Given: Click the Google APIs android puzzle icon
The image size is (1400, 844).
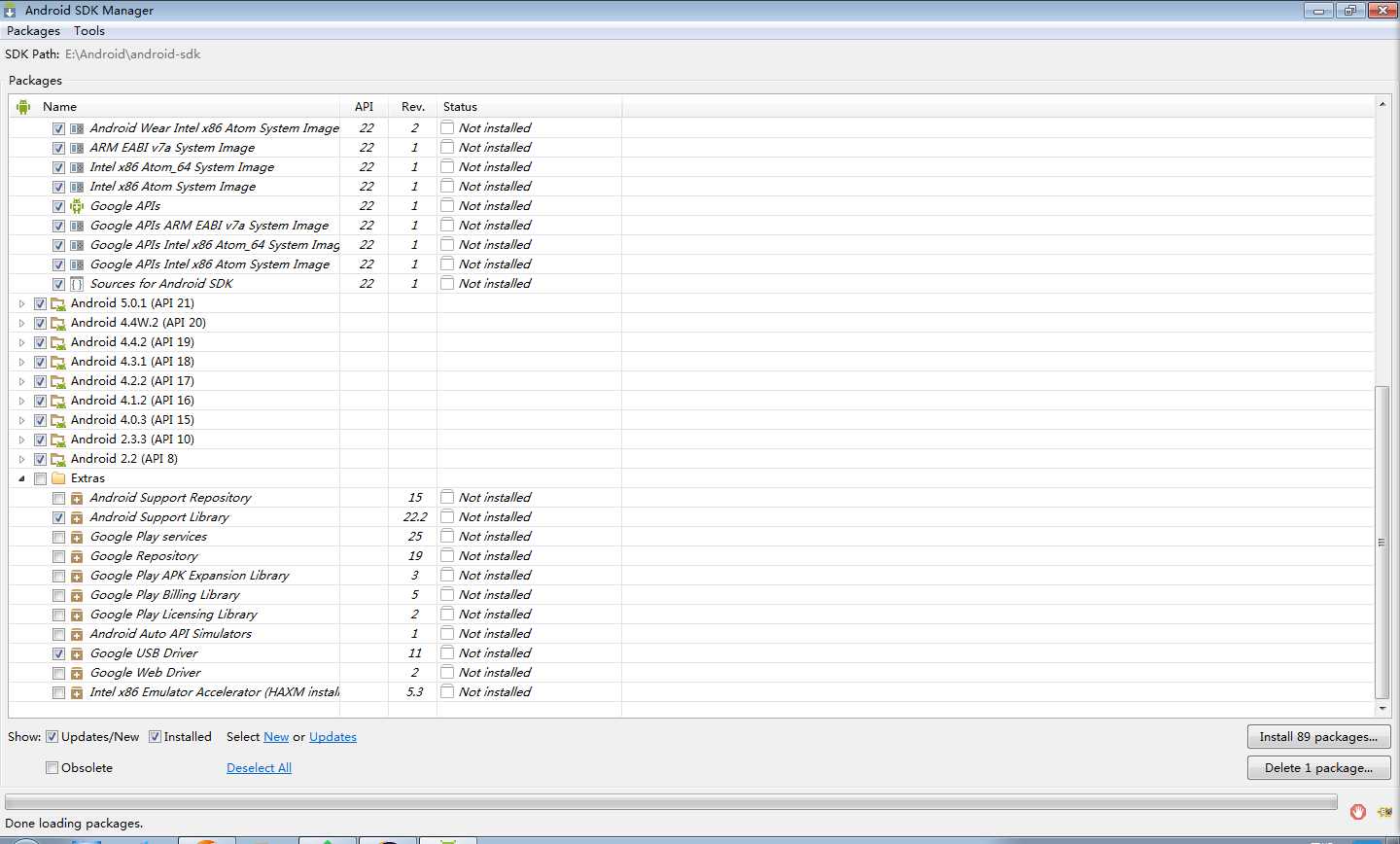Looking at the screenshot, I should tap(77, 206).
